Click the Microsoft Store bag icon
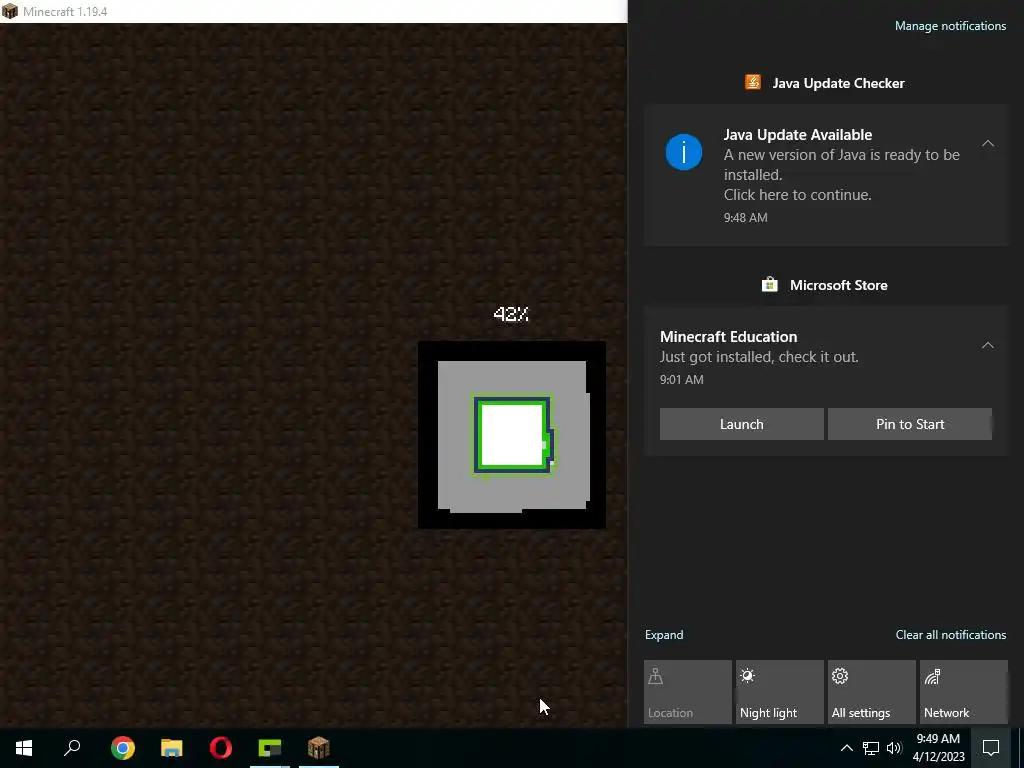Image resolution: width=1024 pixels, height=768 pixels. tap(770, 285)
